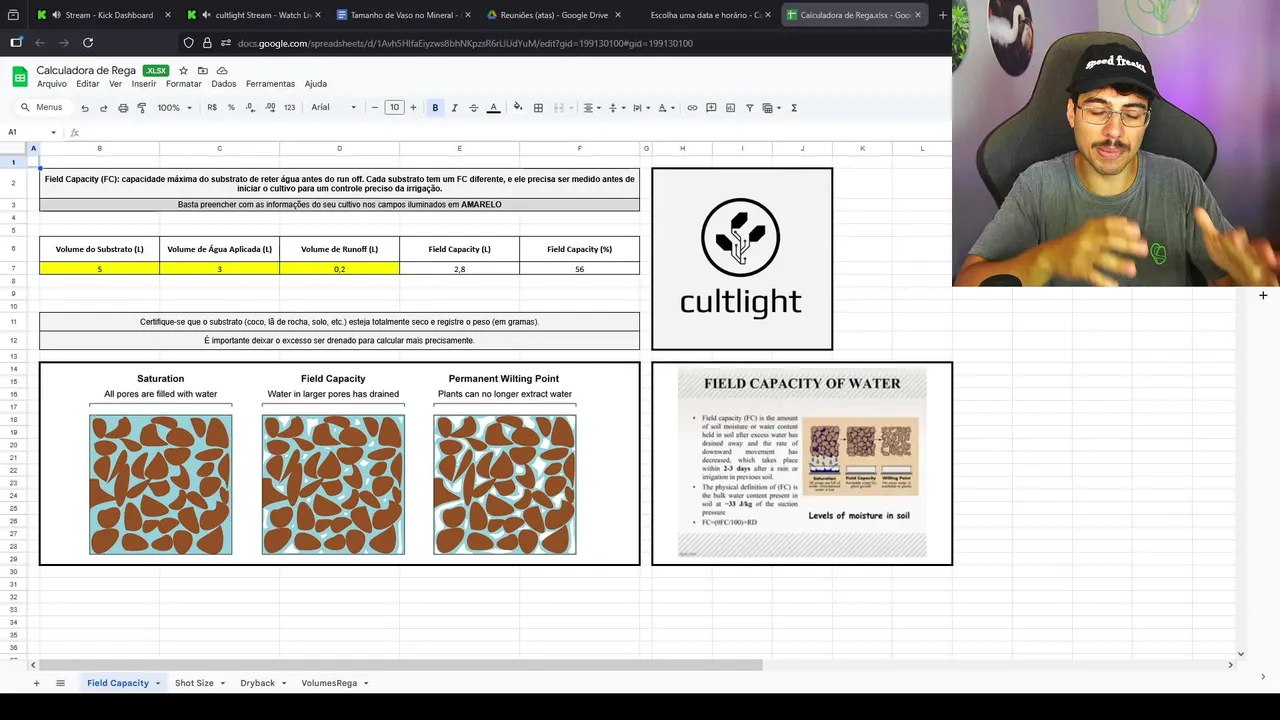Open the Ferramentas menu
1280x720 pixels.
[270, 84]
